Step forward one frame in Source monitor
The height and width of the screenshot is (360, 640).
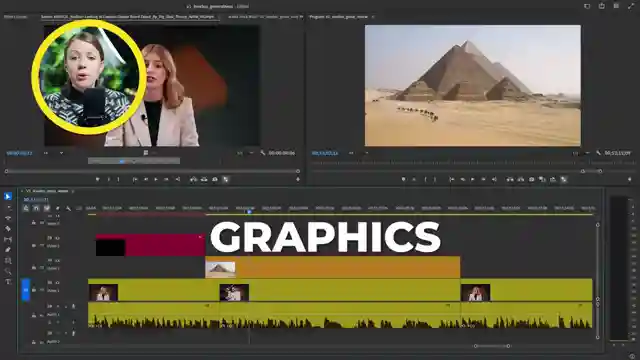pos(166,179)
